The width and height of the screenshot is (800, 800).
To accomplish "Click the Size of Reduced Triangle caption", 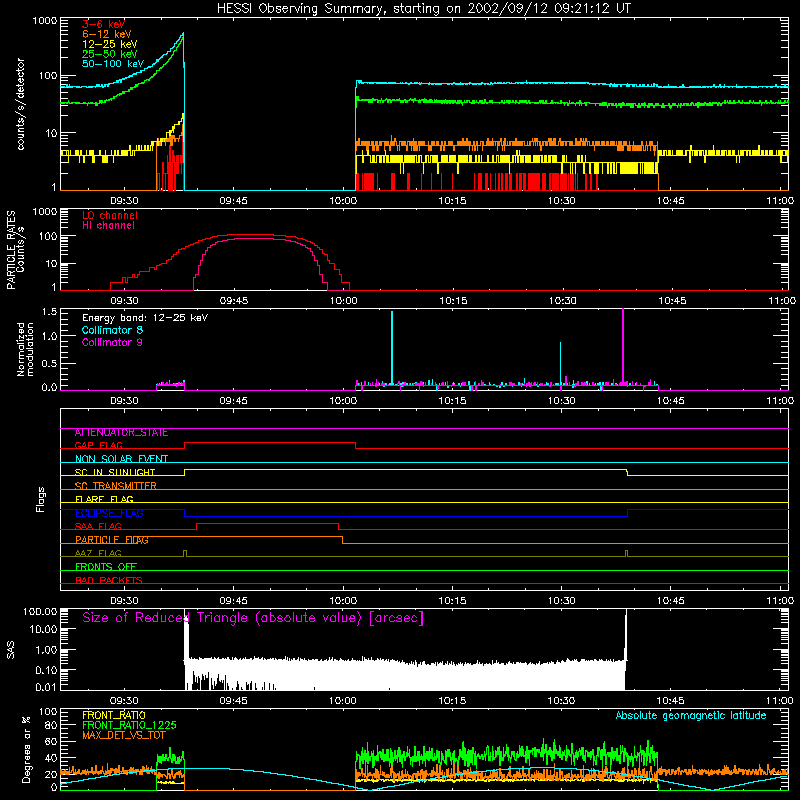I will [x=253, y=618].
